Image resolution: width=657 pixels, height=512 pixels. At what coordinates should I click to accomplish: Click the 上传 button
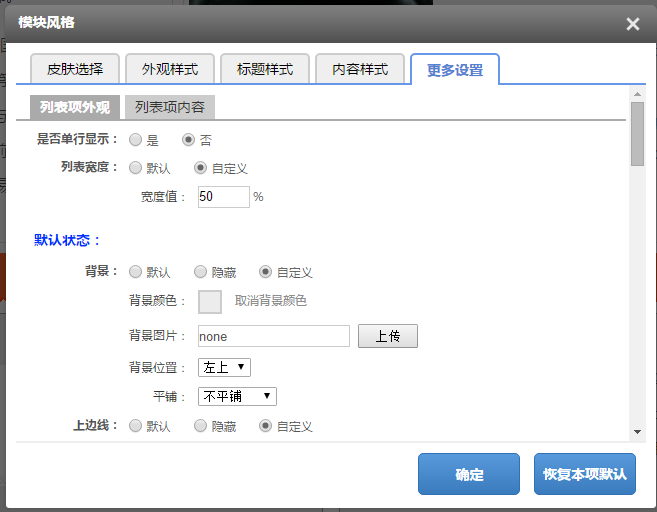(387, 336)
